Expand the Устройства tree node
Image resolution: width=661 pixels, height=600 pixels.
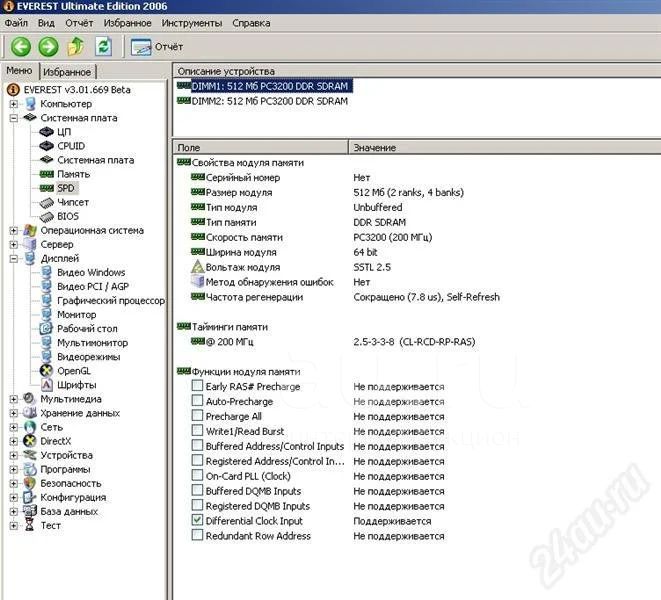(13, 455)
